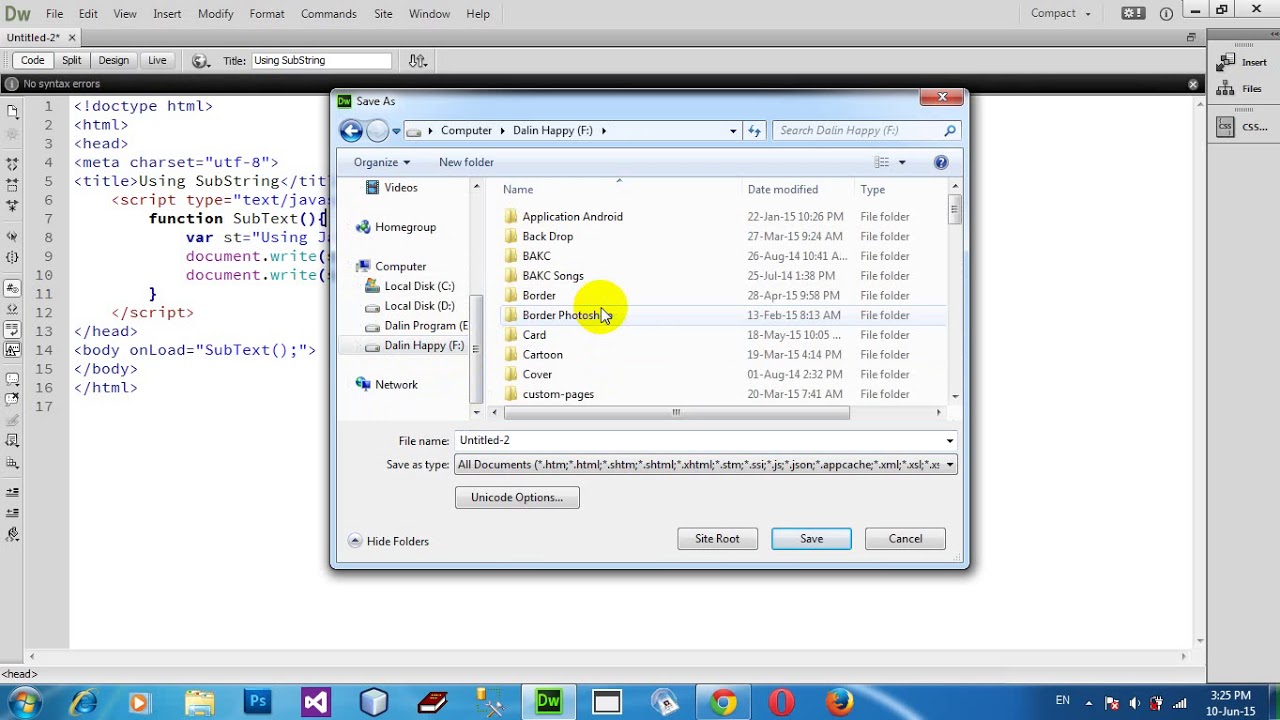Switch to Dreamweaver taskbar icon
The width and height of the screenshot is (1280, 720).
click(548, 702)
